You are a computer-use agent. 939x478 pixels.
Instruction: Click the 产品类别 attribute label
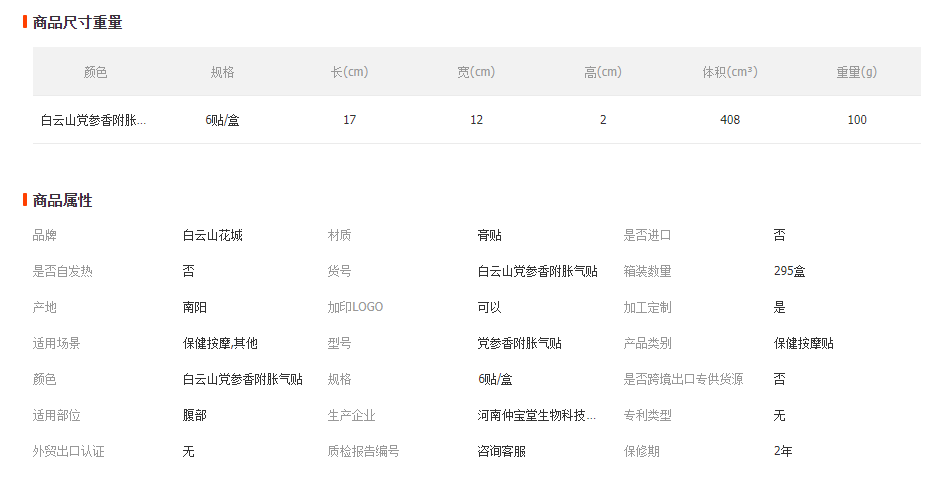(x=647, y=343)
